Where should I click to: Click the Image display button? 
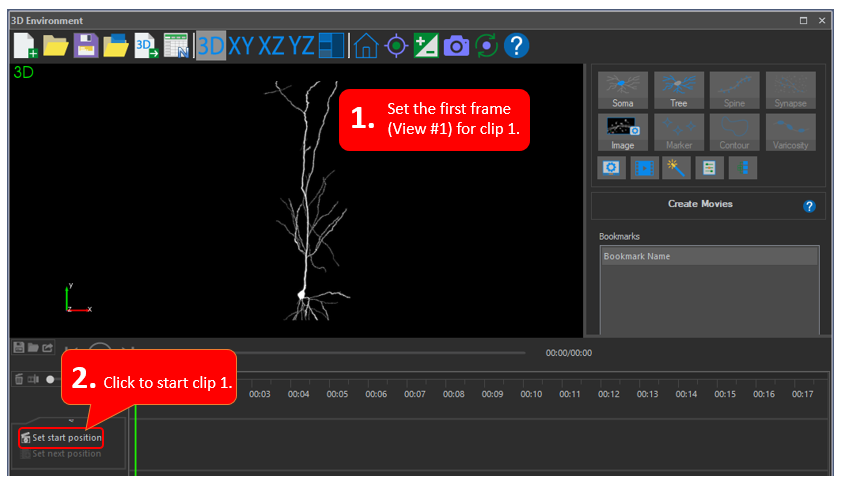coord(622,133)
